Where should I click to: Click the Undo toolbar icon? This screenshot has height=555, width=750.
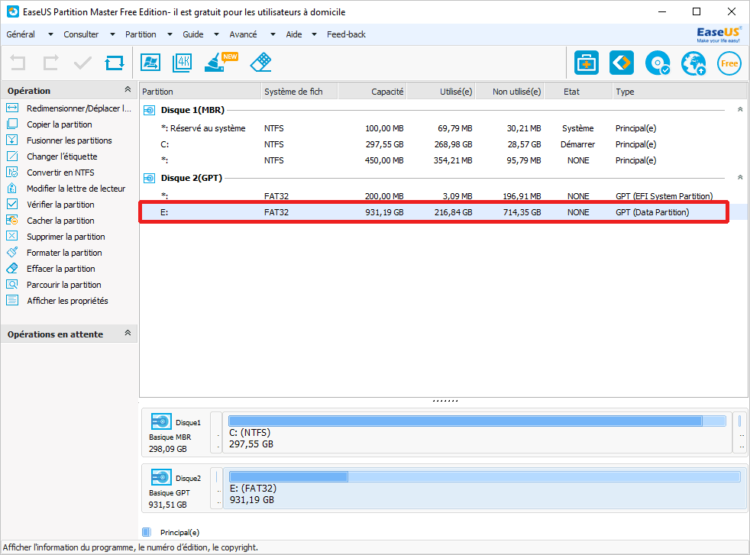pos(18,63)
